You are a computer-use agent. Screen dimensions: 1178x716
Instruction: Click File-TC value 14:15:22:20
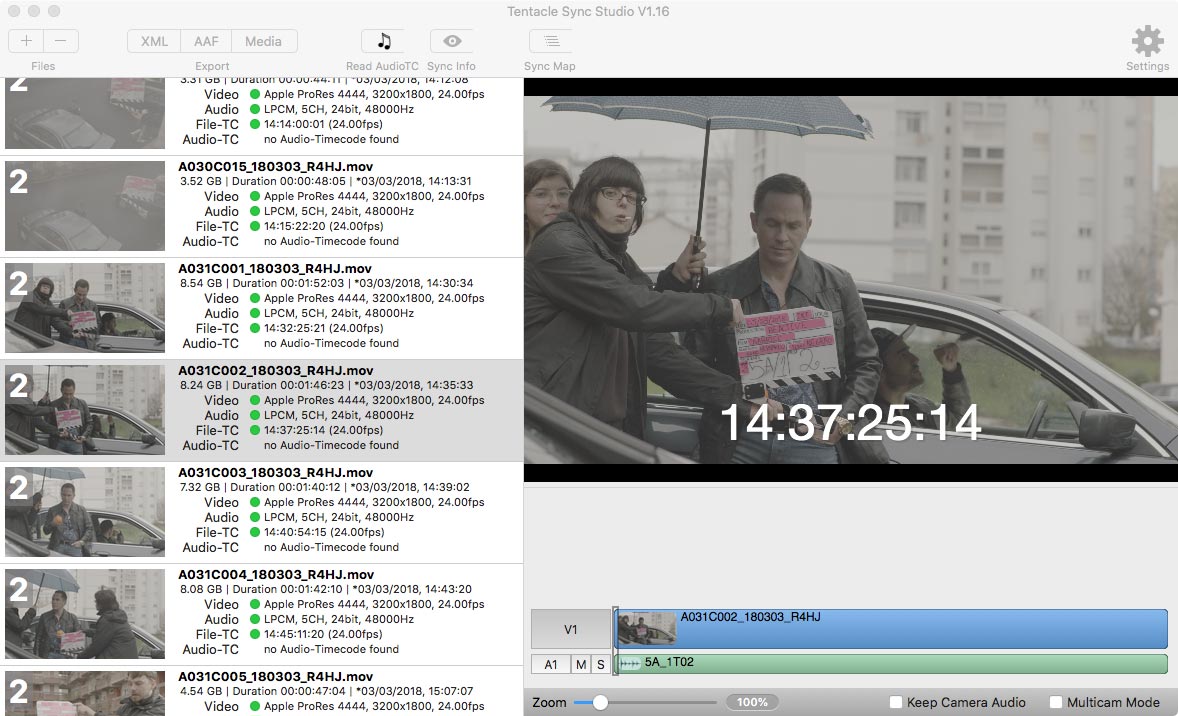click(323, 226)
